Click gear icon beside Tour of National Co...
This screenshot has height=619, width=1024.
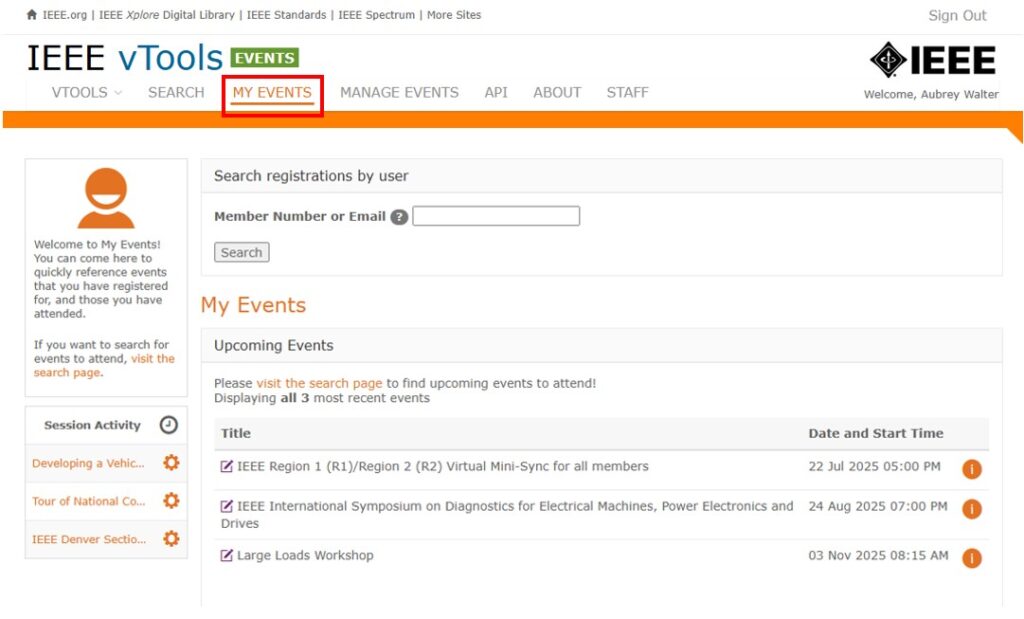[171, 501]
